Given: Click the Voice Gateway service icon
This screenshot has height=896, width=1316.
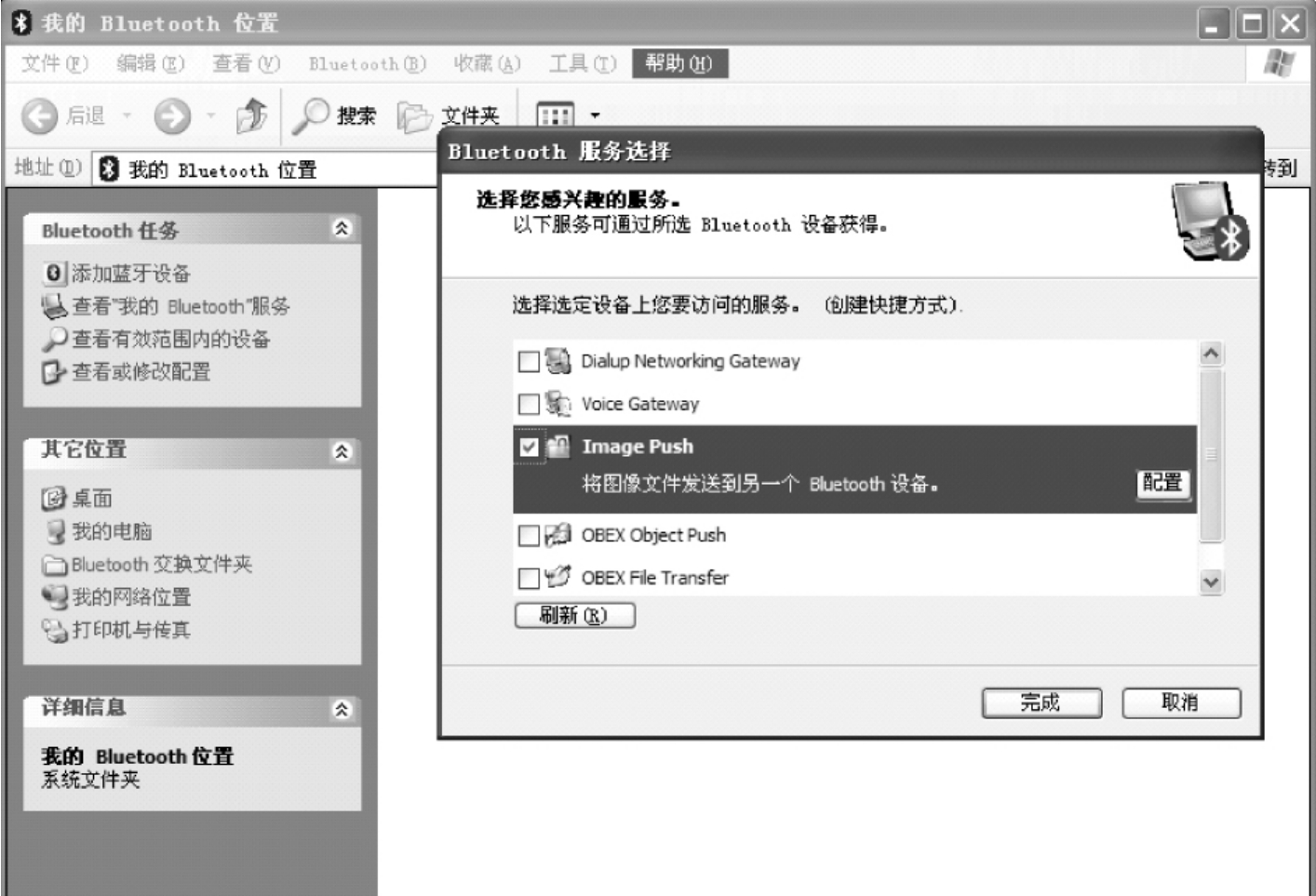Looking at the screenshot, I should (x=558, y=403).
